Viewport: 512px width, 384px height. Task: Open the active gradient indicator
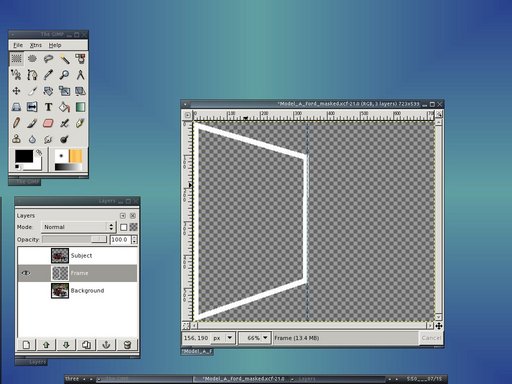68,167
